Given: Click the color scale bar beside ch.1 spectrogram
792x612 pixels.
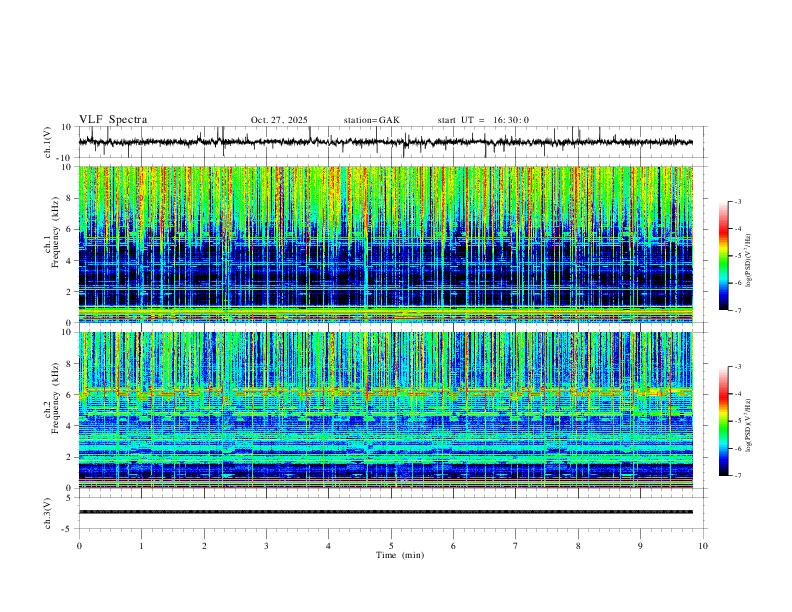Looking at the screenshot, I should click(x=723, y=256).
